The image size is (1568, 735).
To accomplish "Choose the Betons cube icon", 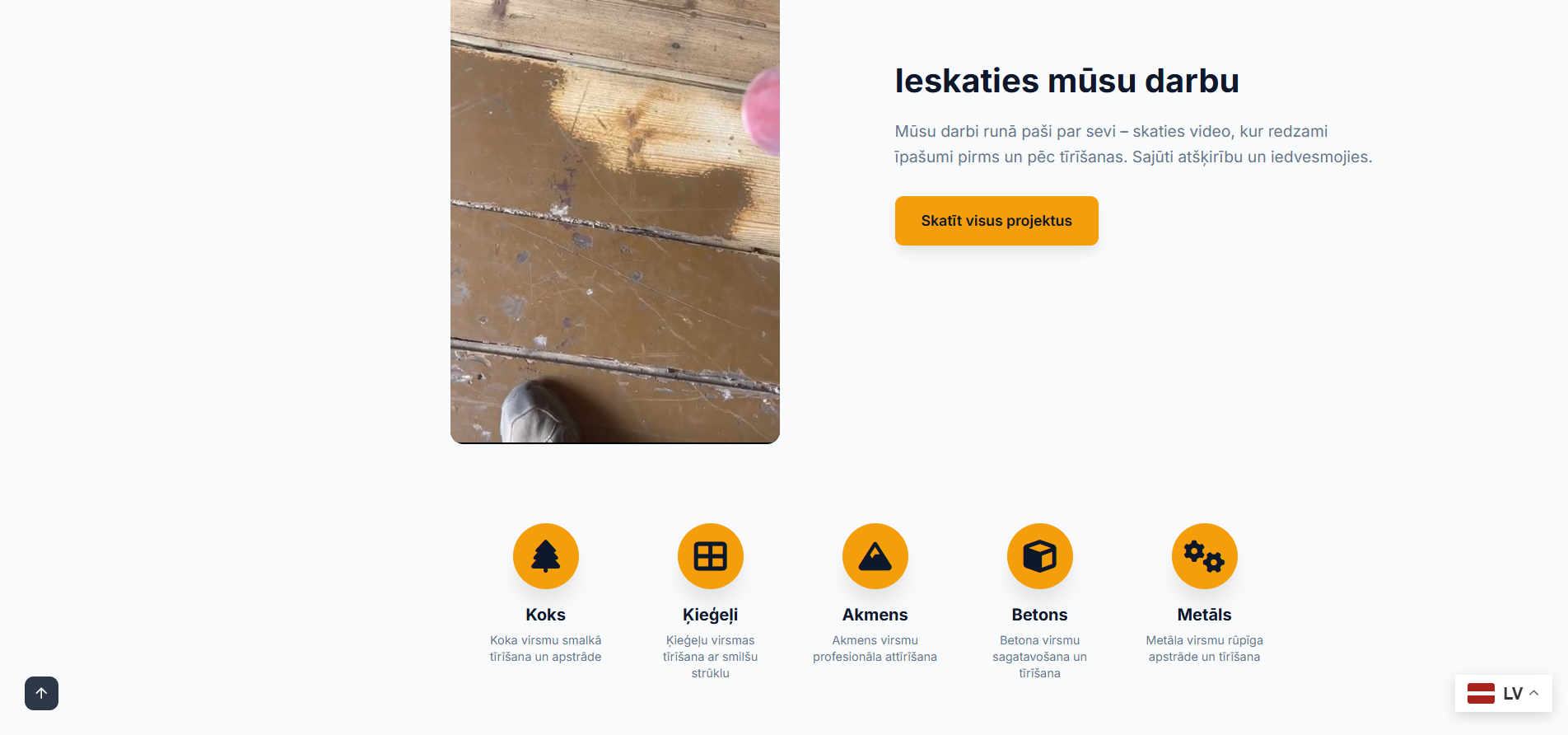I will coord(1039,556).
